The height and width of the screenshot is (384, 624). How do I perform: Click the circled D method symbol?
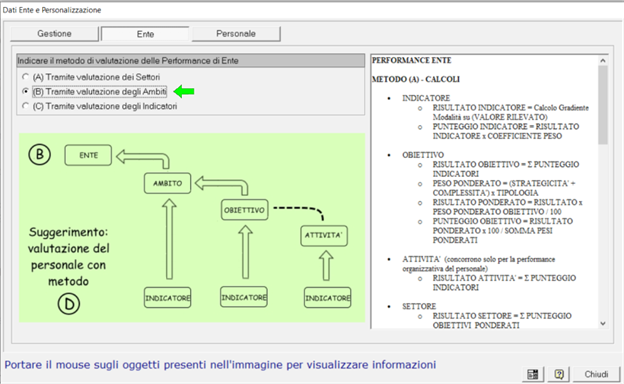coord(69,304)
